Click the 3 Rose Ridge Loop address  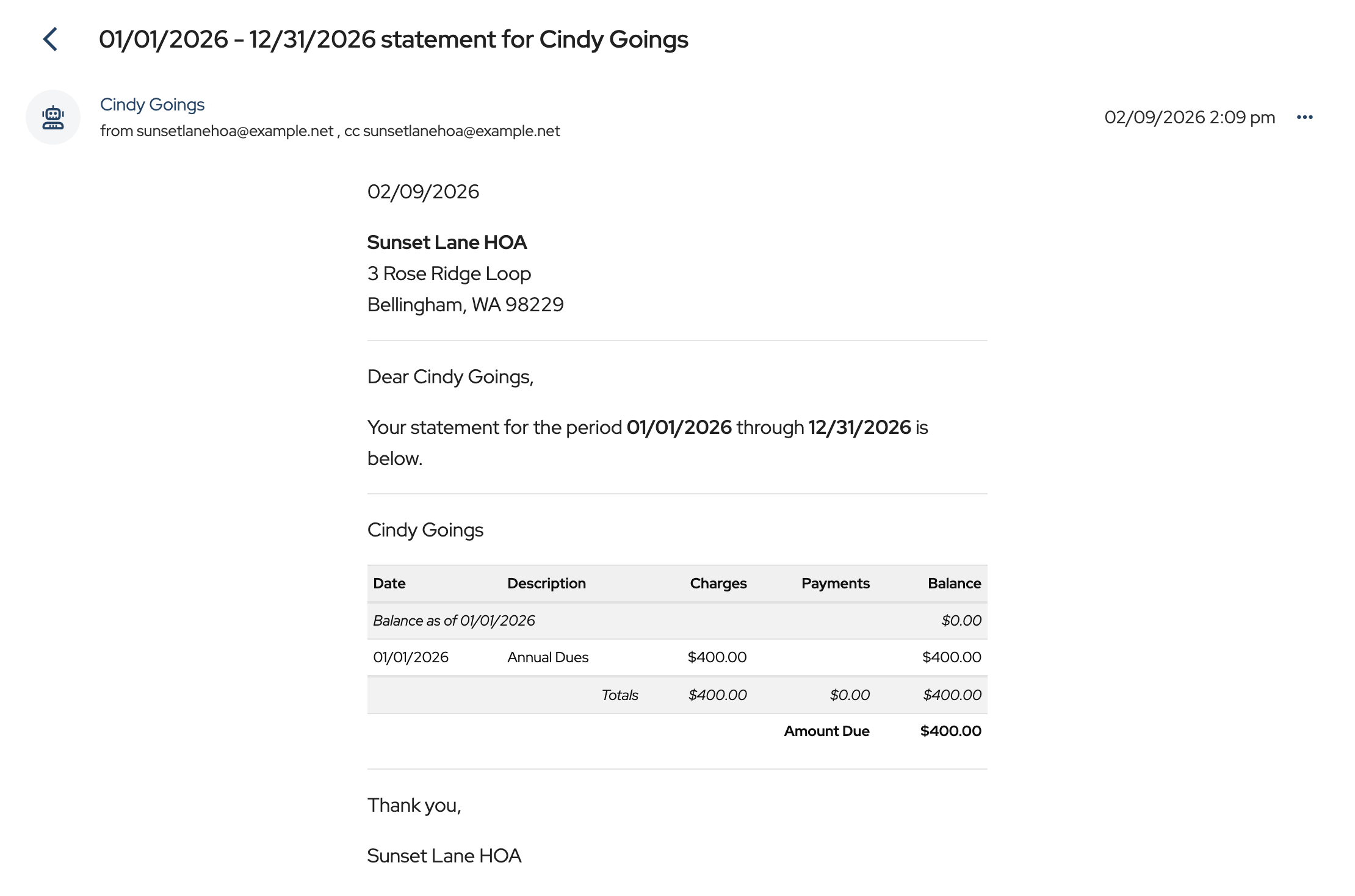pos(449,273)
